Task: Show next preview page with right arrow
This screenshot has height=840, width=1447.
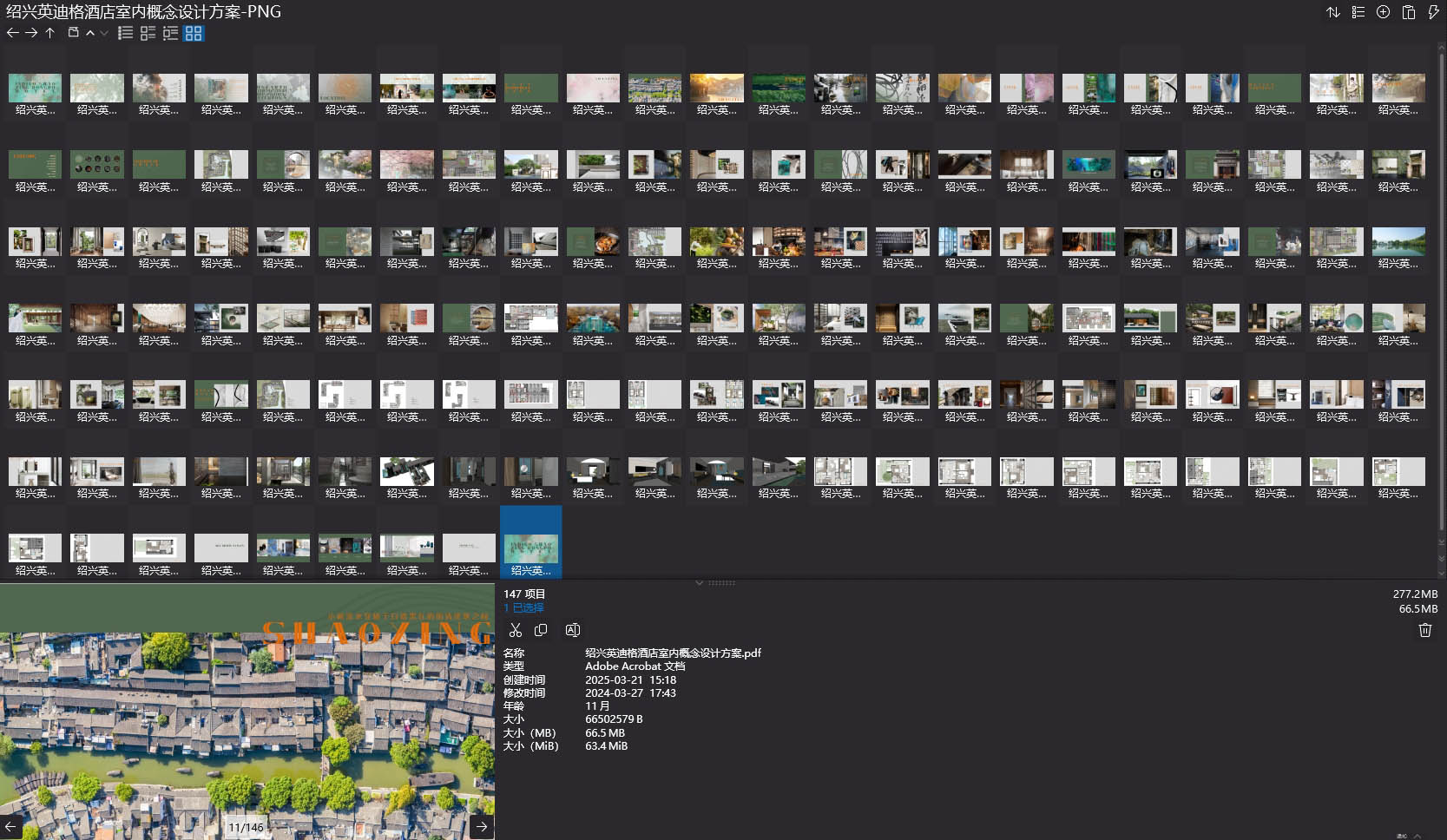Action: (482, 827)
